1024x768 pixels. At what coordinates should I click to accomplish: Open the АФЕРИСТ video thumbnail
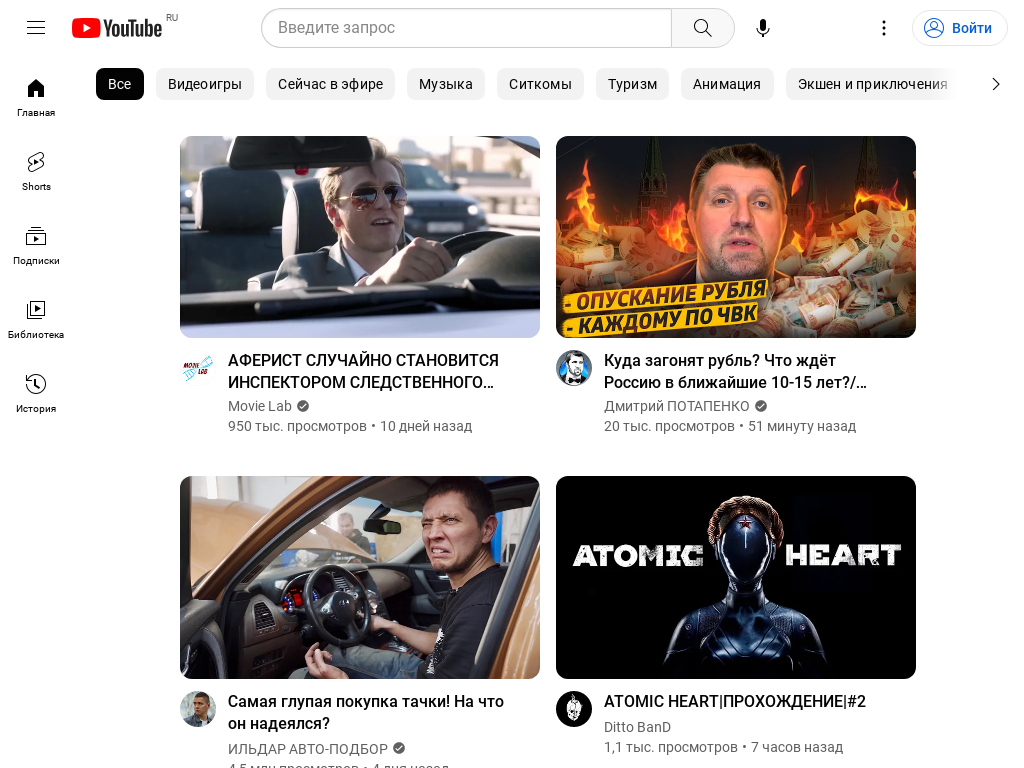(x=360, y=237)
